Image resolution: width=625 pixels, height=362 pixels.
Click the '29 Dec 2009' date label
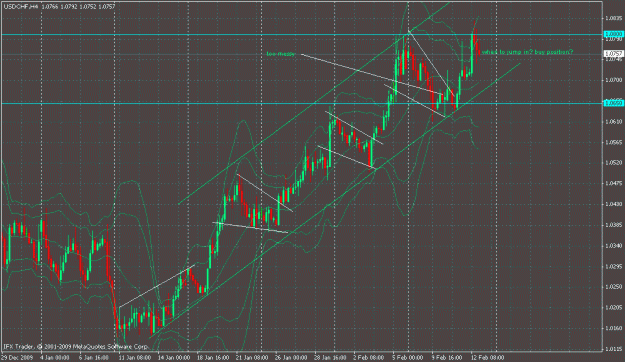pyautogui.click(x=18, y=357)
